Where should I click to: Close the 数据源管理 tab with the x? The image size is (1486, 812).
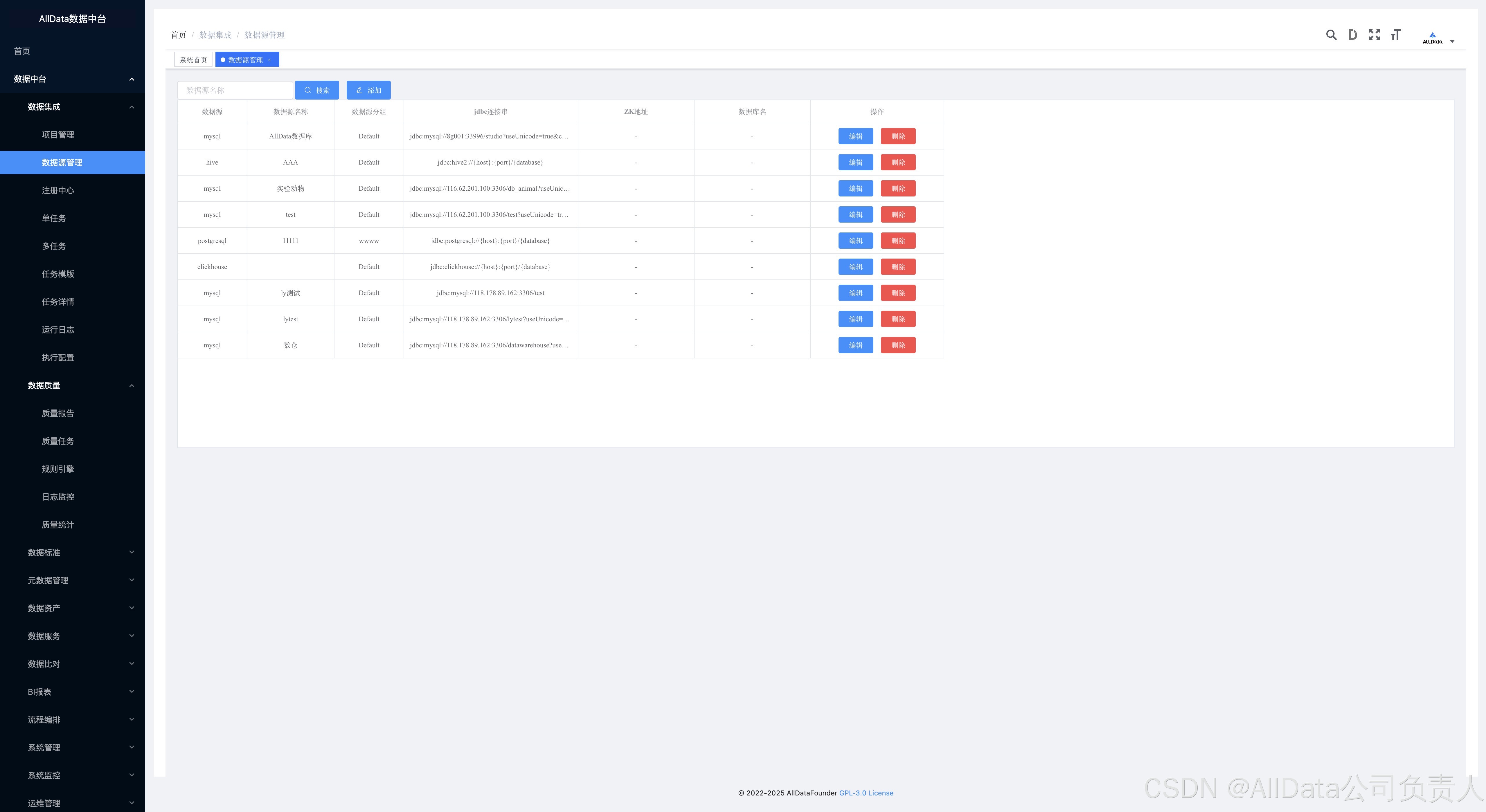[x=269, y=60]
